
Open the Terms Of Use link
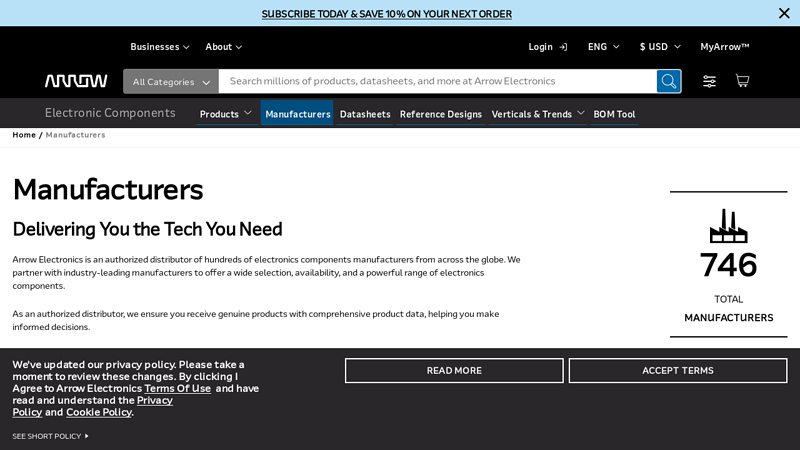coord(177,388)
